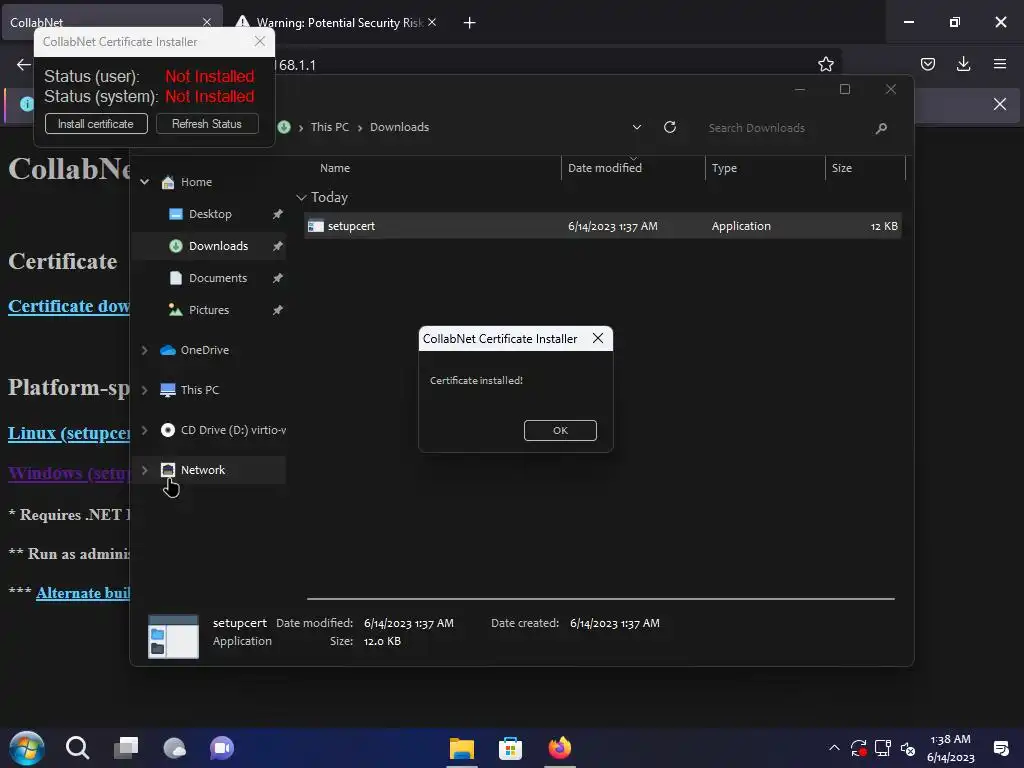Open Desktop in the Explorer sidebar
The width and height of the screenshot is (1024, 768).
[210, 214]
